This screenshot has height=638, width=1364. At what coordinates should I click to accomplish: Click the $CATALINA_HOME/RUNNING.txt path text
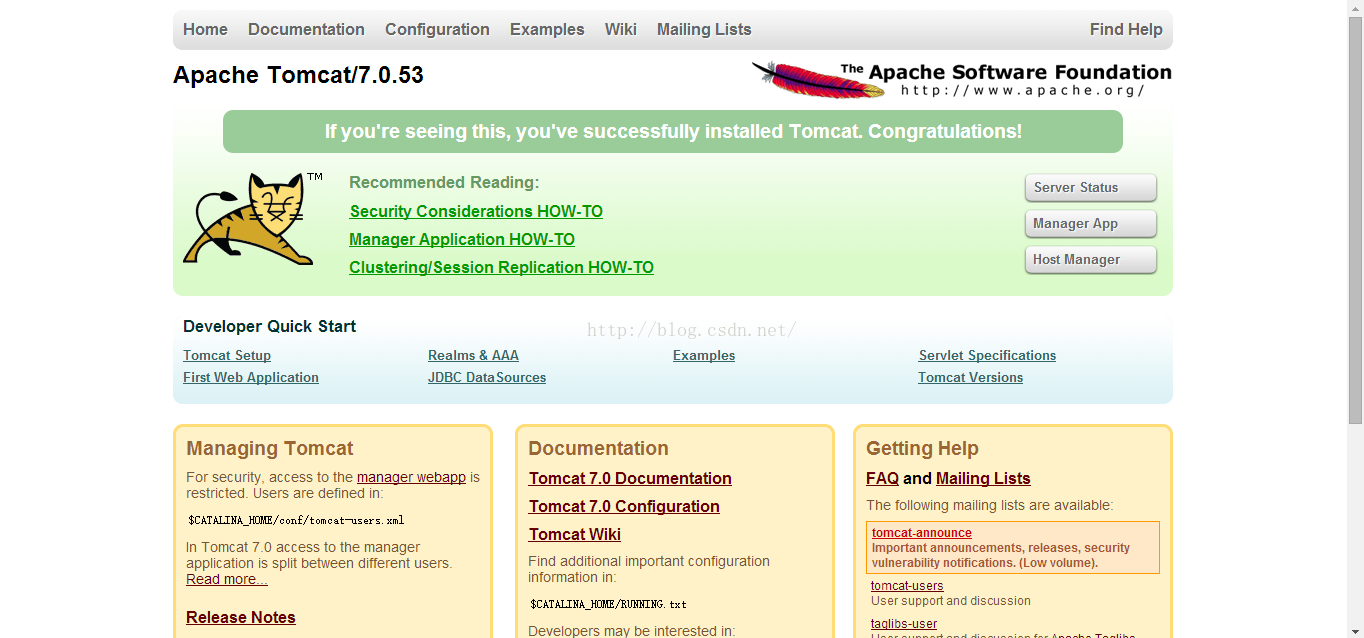point(608,604)
